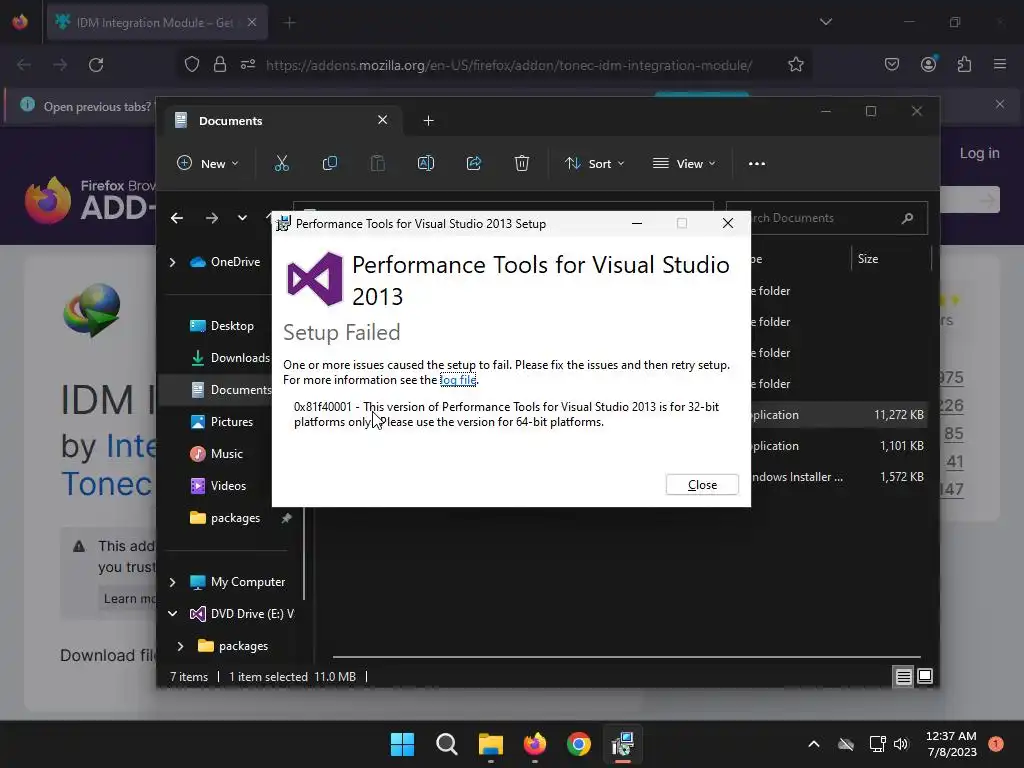Screen dimensions: 1024x768
Task: Close the Documents tab in File Explorer
Action: pyautogui.click(x=383, y=120)
